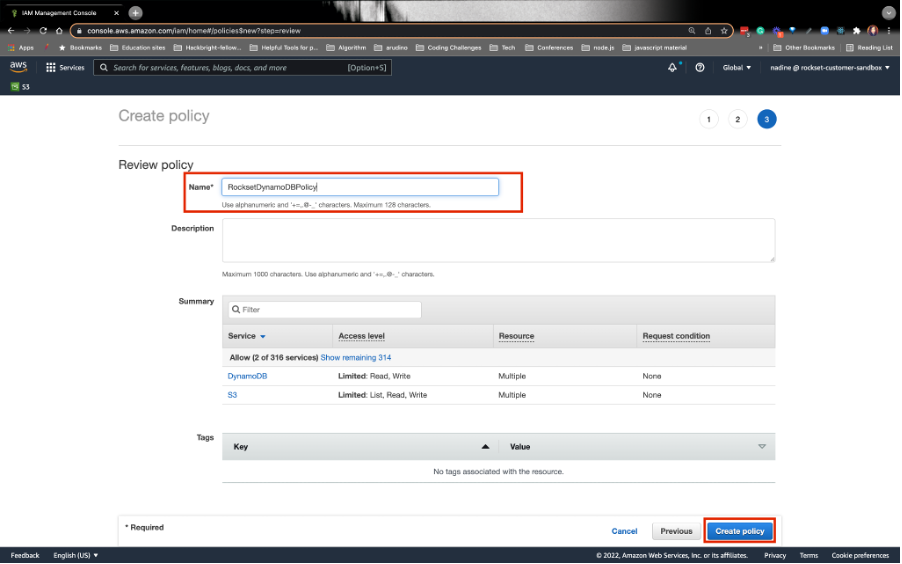Open the Chrome profile avatar
Image resolution: width=902 pixels, height=564 pixels.
click(873, 31)
